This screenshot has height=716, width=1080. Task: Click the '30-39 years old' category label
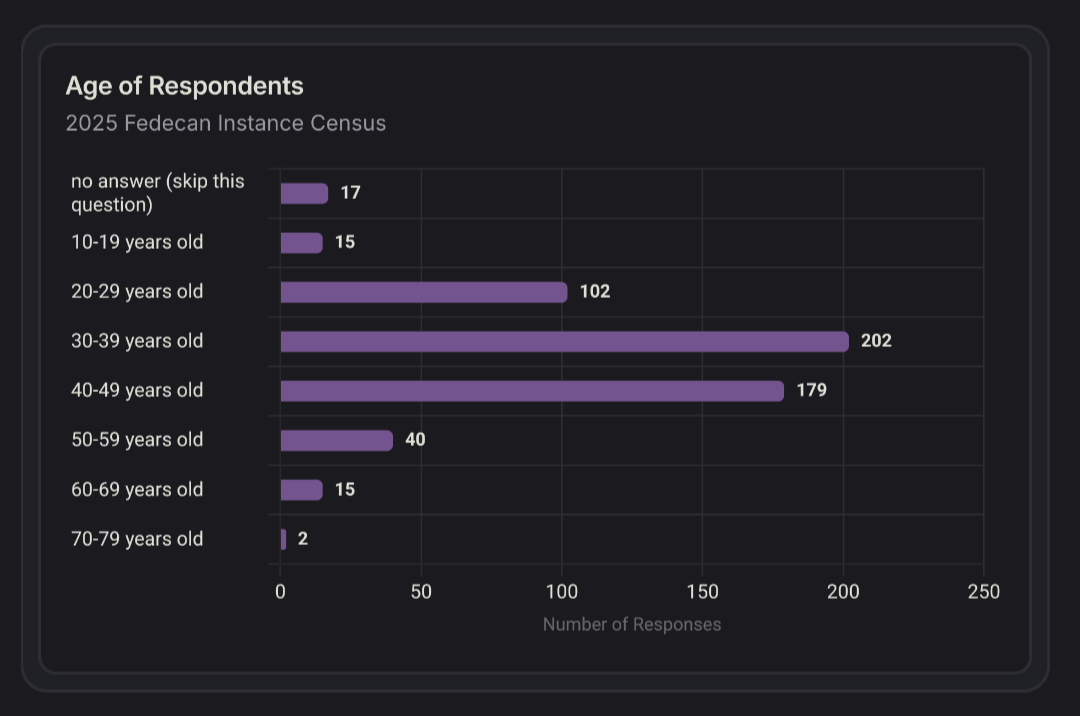coord(137,341)
